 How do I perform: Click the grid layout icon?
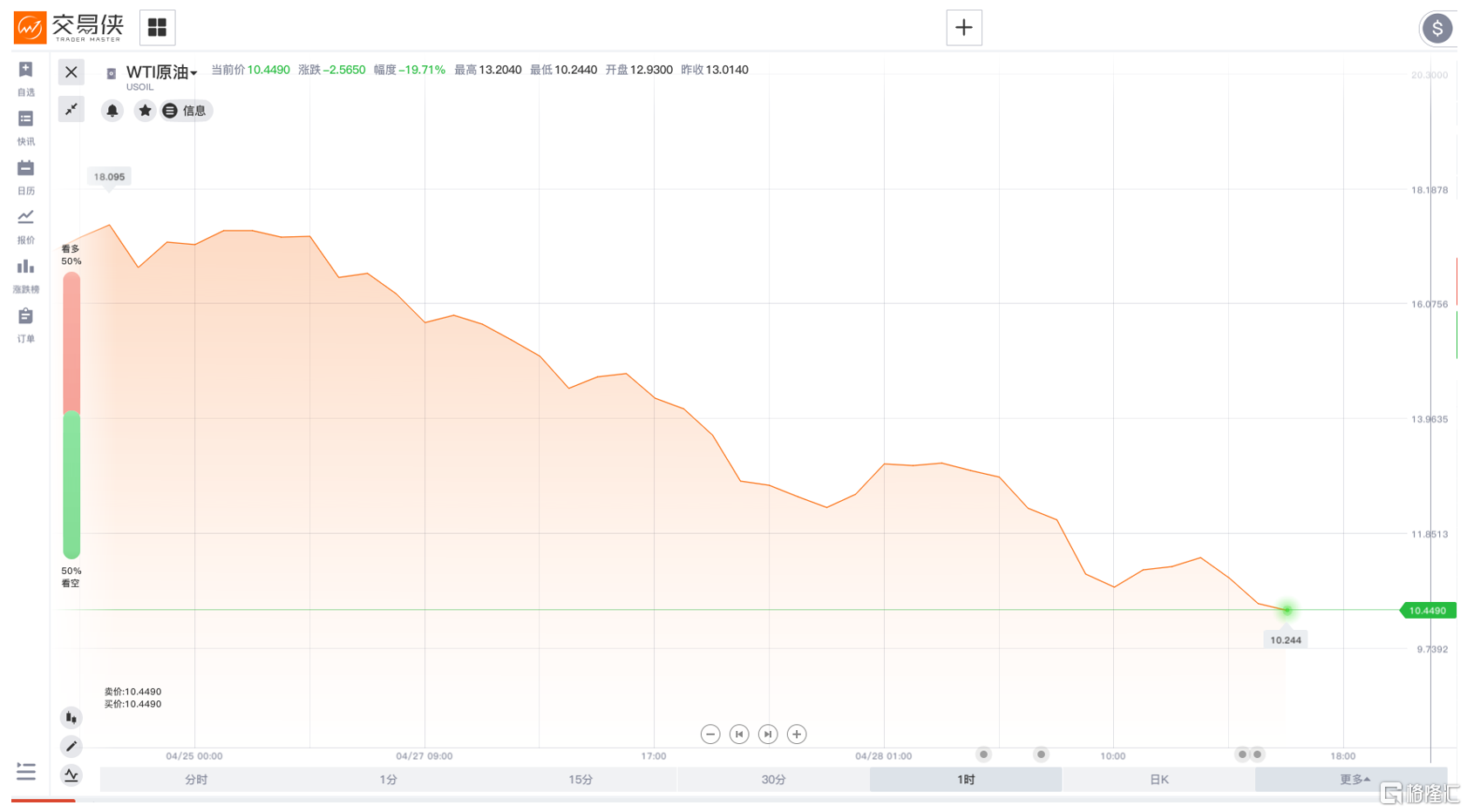tap(157, 28)
